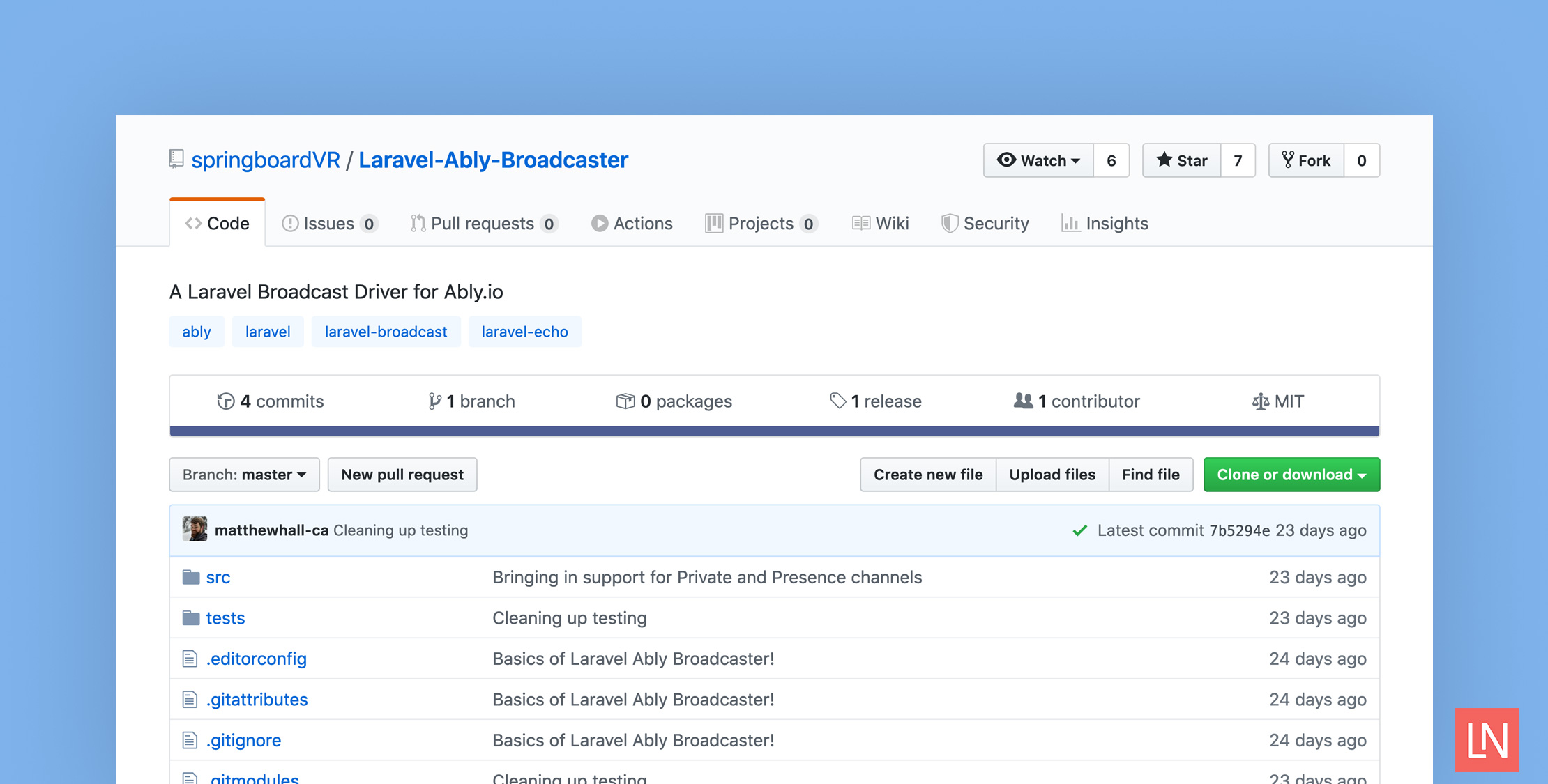Screen dimensions: 1548x784
Task: Open the Pull requests tab
Action: (x=484, y=224)
